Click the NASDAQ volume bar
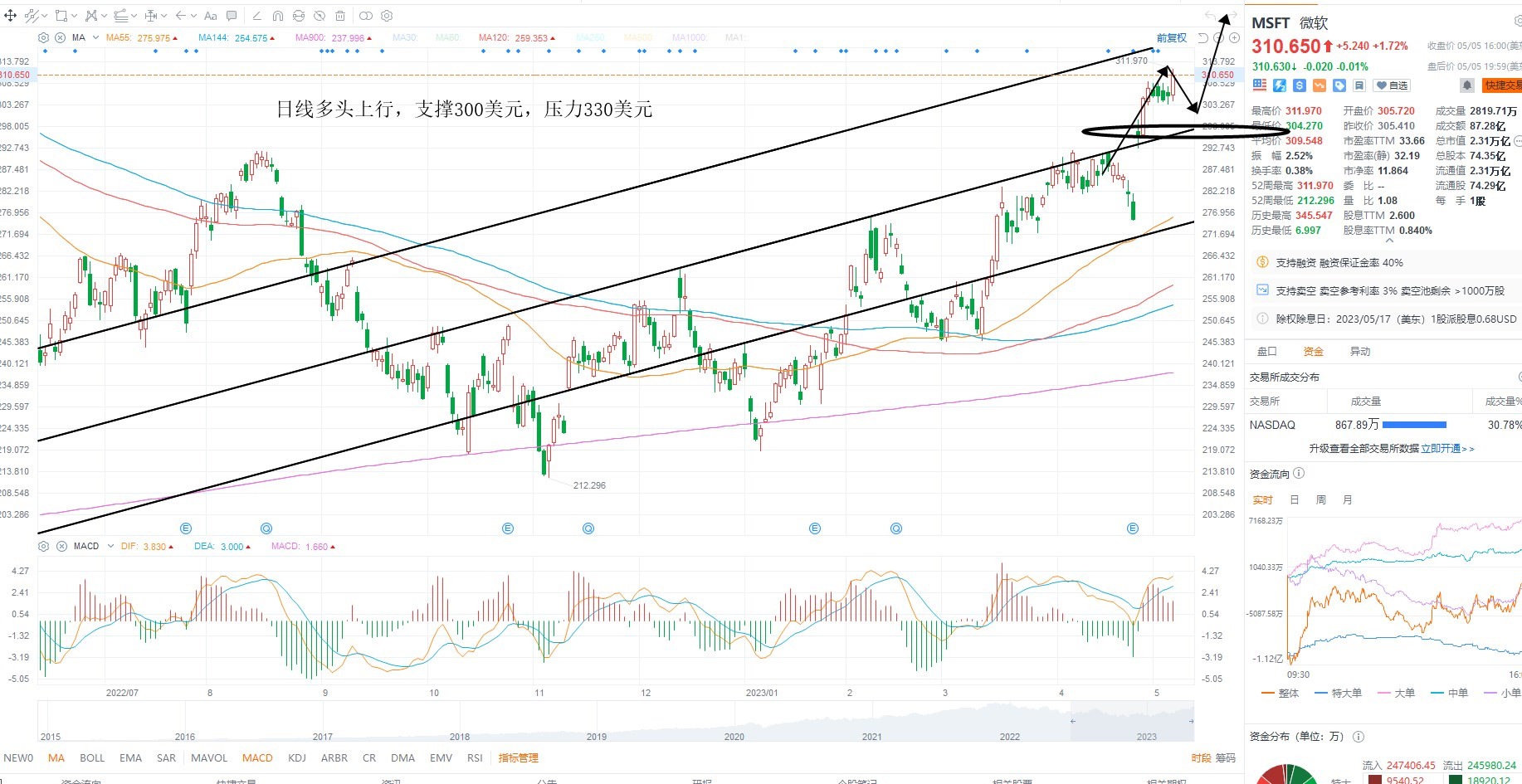Image resolution: width=1522 pixels, height=784 pixels. pyautogui.click(x=1414, y=425)
